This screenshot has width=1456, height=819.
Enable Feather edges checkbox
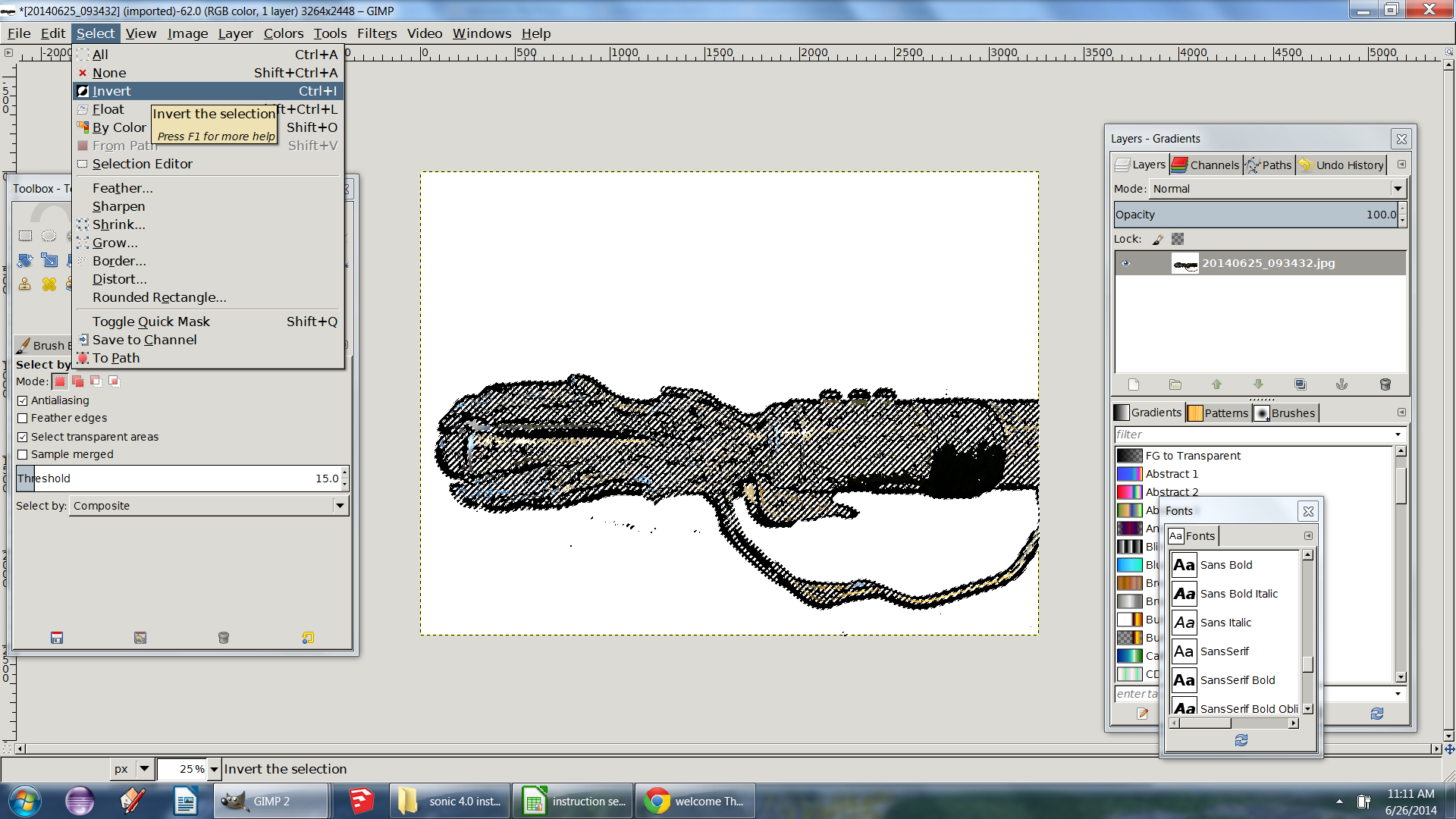click(x=23, y=418)
